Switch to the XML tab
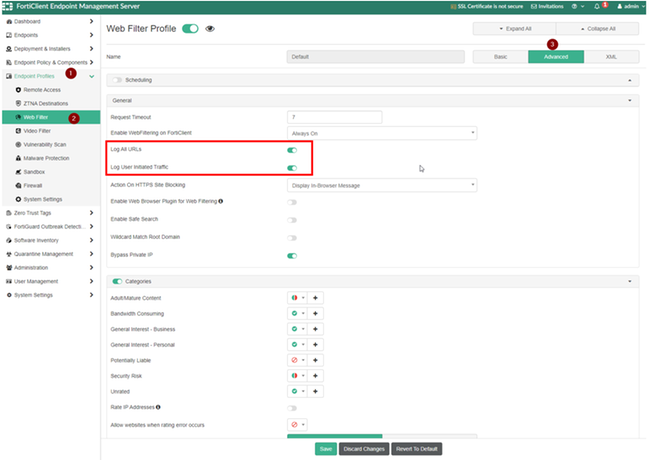 [611, 57]
